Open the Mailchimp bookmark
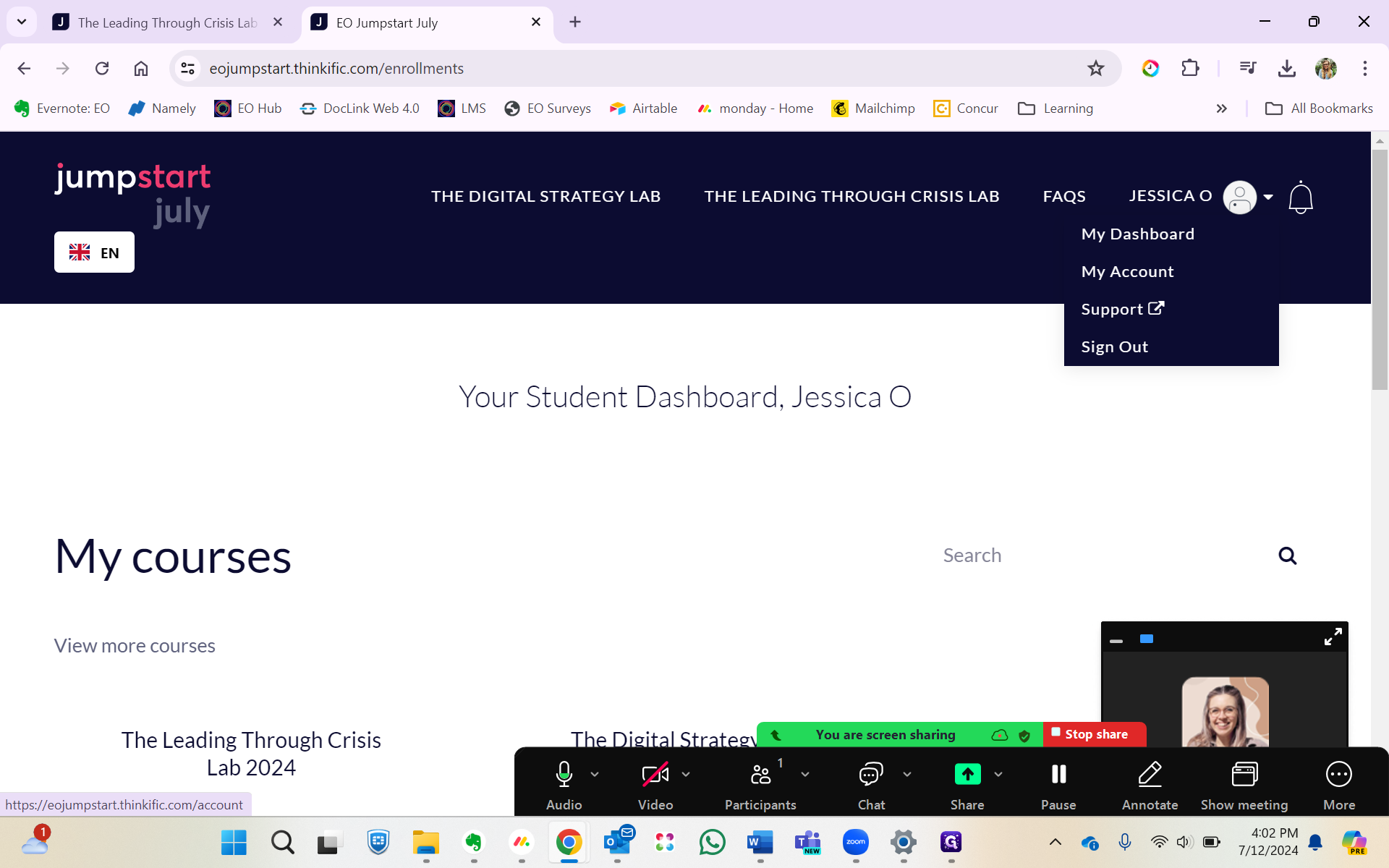 pyautogui.click(x=873, y=109)
